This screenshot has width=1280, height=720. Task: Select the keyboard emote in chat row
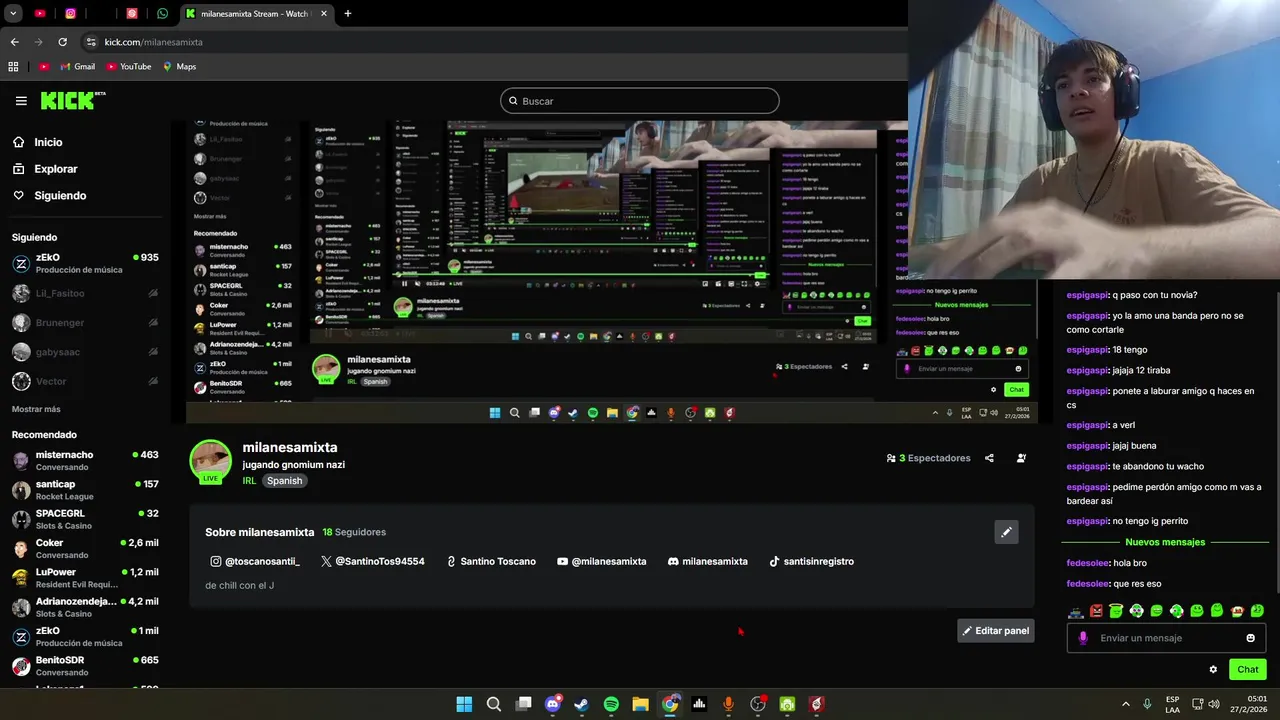(1076, 612)
